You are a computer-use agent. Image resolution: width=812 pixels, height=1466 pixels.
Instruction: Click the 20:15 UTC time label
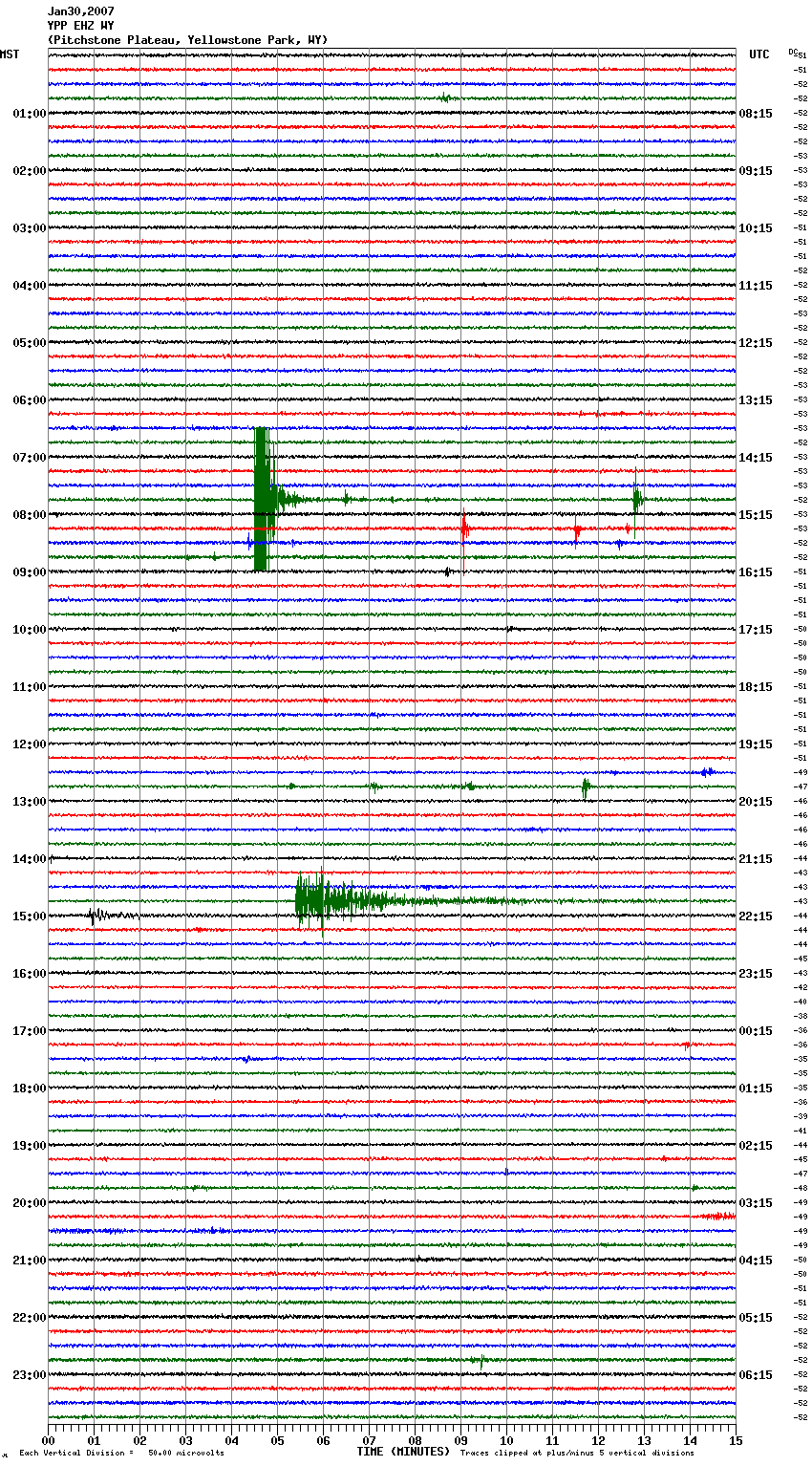[756, 802]
